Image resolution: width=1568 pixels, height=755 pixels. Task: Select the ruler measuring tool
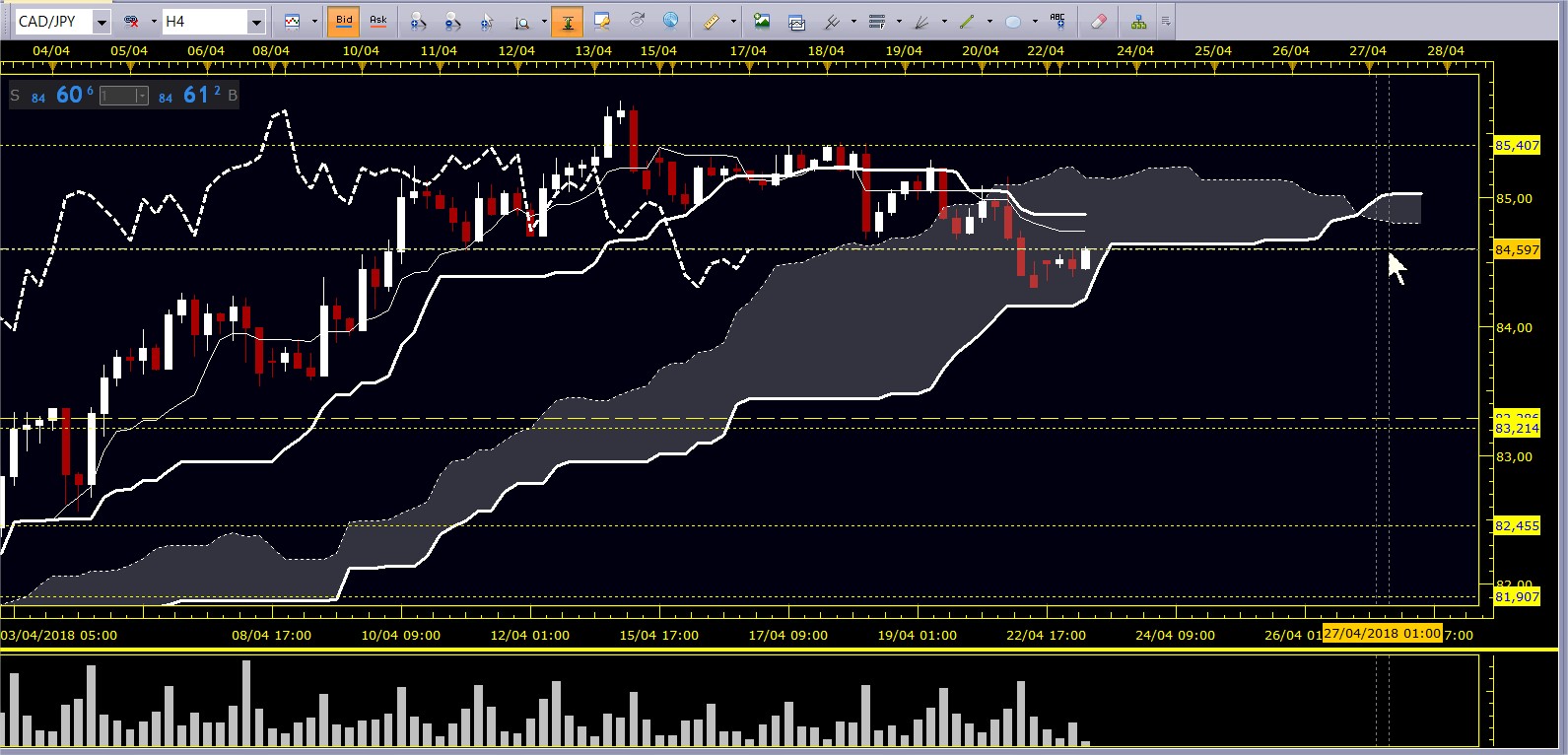point(712,21)
